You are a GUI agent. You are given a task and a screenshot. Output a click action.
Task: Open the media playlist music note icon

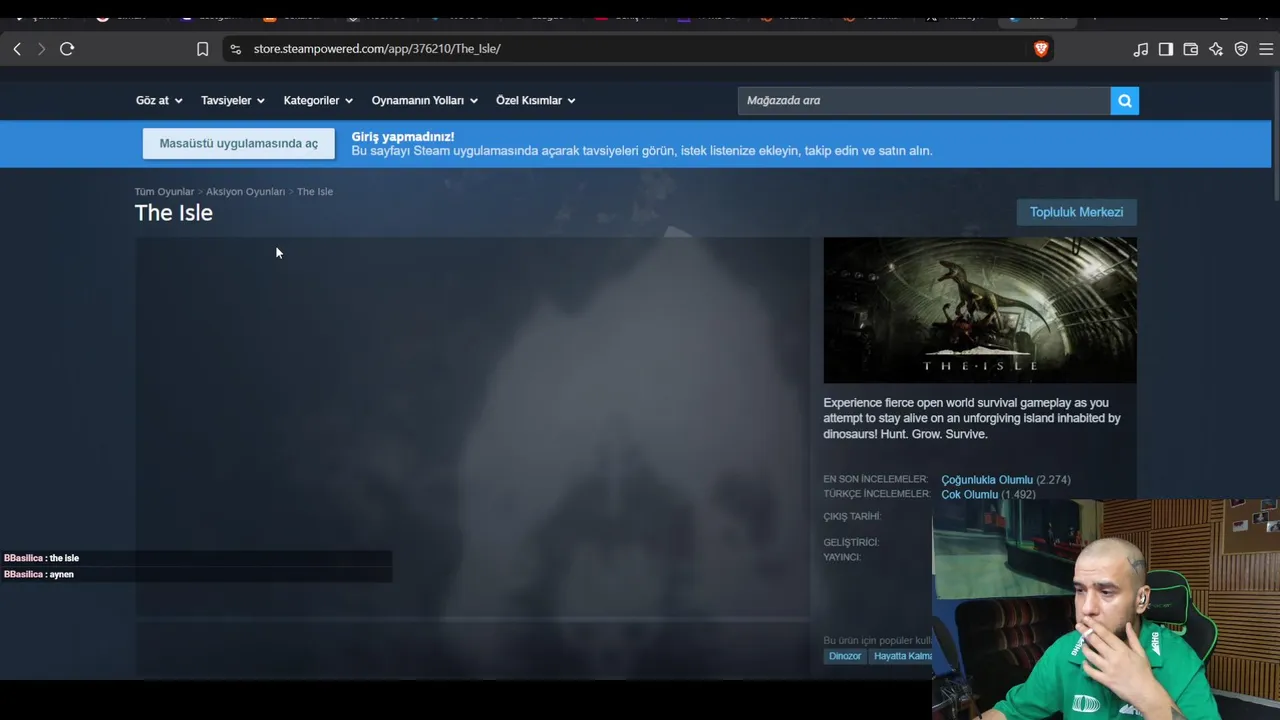coord(1141,49)
